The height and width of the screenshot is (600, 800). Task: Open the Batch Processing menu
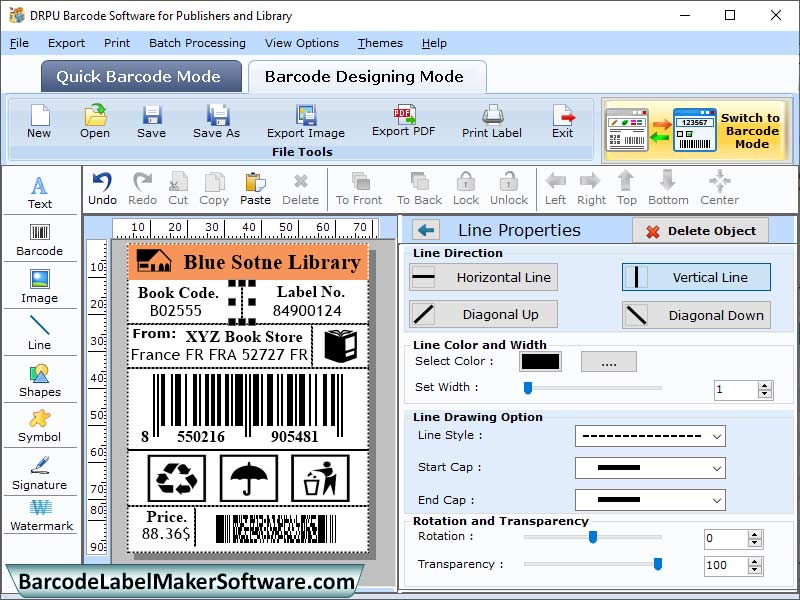tap(198, 43)
